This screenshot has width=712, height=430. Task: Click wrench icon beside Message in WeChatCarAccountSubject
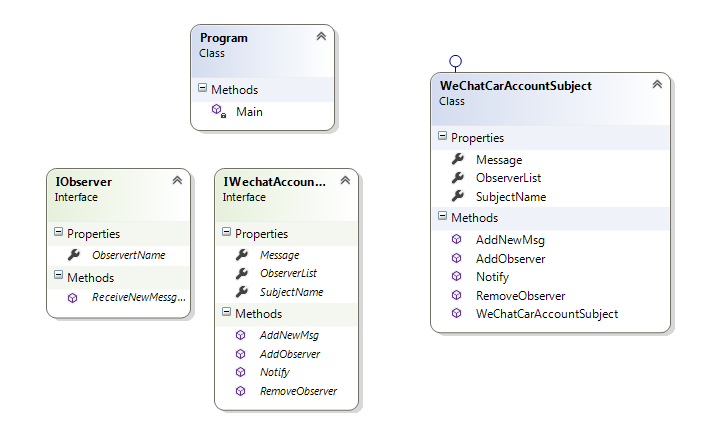(458, 159)
